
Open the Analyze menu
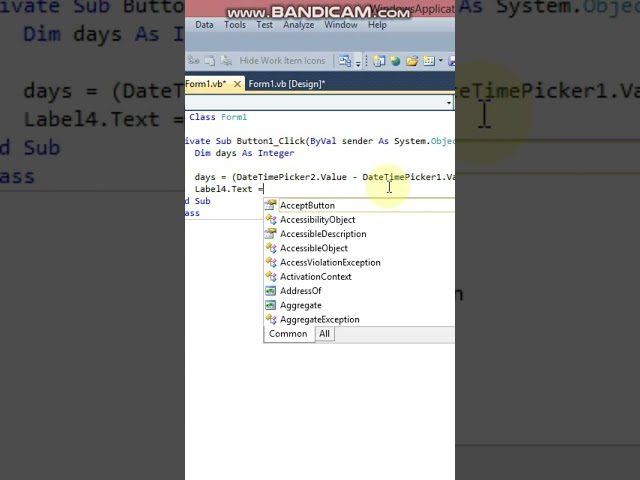click(299, 25)
